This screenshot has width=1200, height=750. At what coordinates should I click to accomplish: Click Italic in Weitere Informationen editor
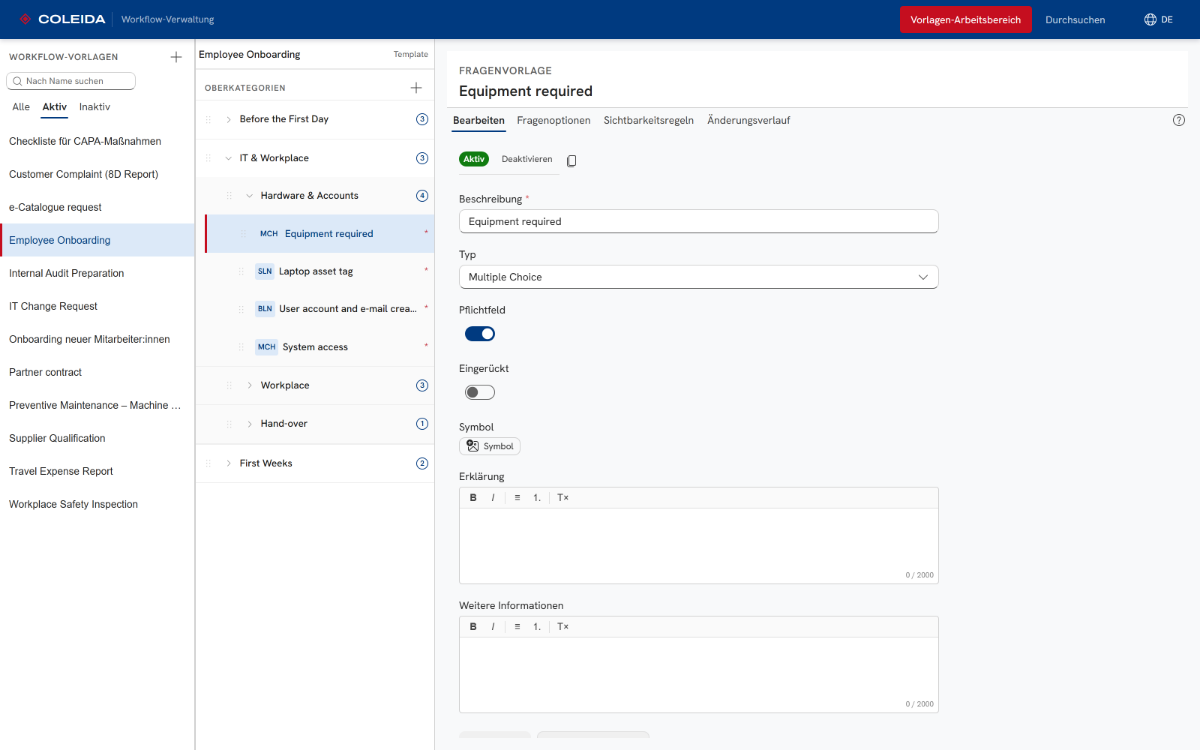[493, 627]
